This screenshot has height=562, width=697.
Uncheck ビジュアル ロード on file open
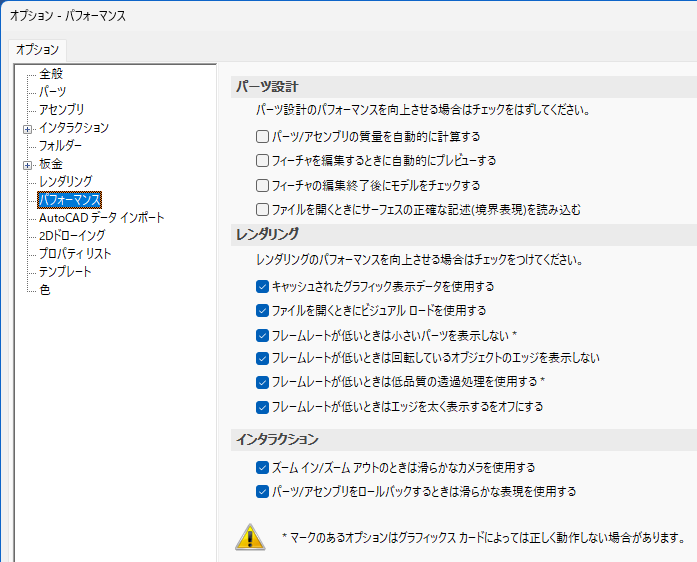(x=262, y=310)
